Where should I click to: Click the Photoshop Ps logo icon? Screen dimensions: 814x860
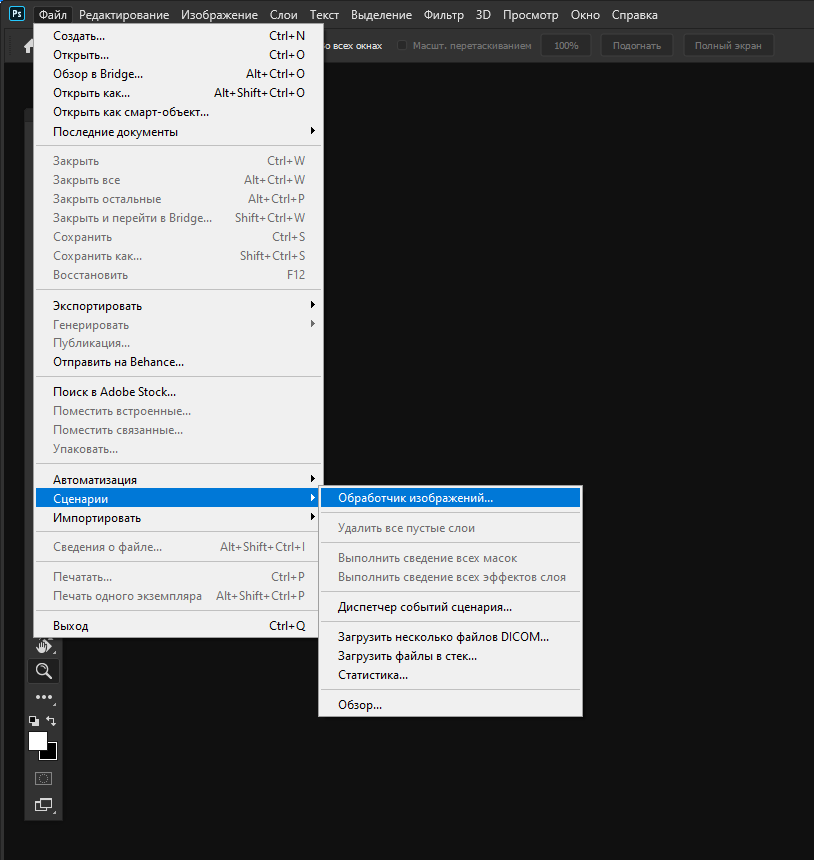(x=17, y=14)
